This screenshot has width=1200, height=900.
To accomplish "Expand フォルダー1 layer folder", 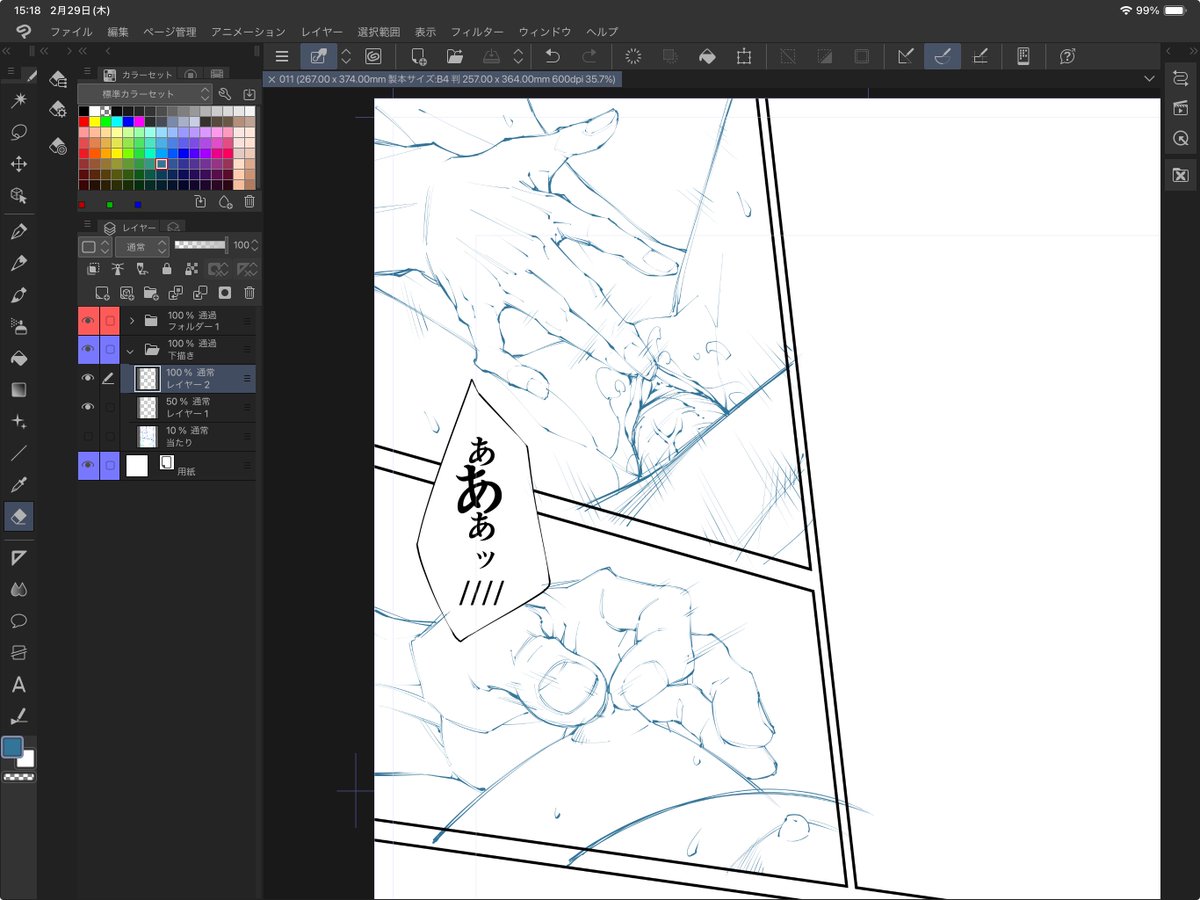I will (x=131, y=321).
